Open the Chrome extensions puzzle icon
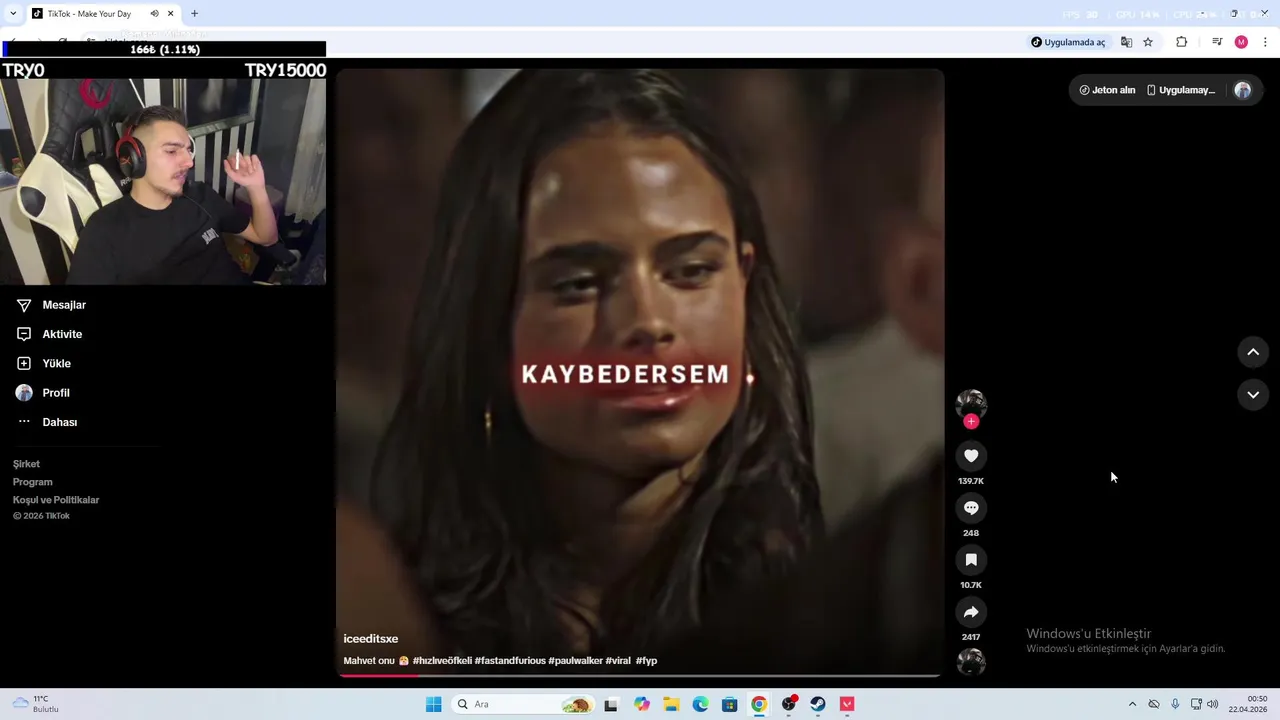The width and height of the screenshot is (1280, 720). pos(1182,42)
